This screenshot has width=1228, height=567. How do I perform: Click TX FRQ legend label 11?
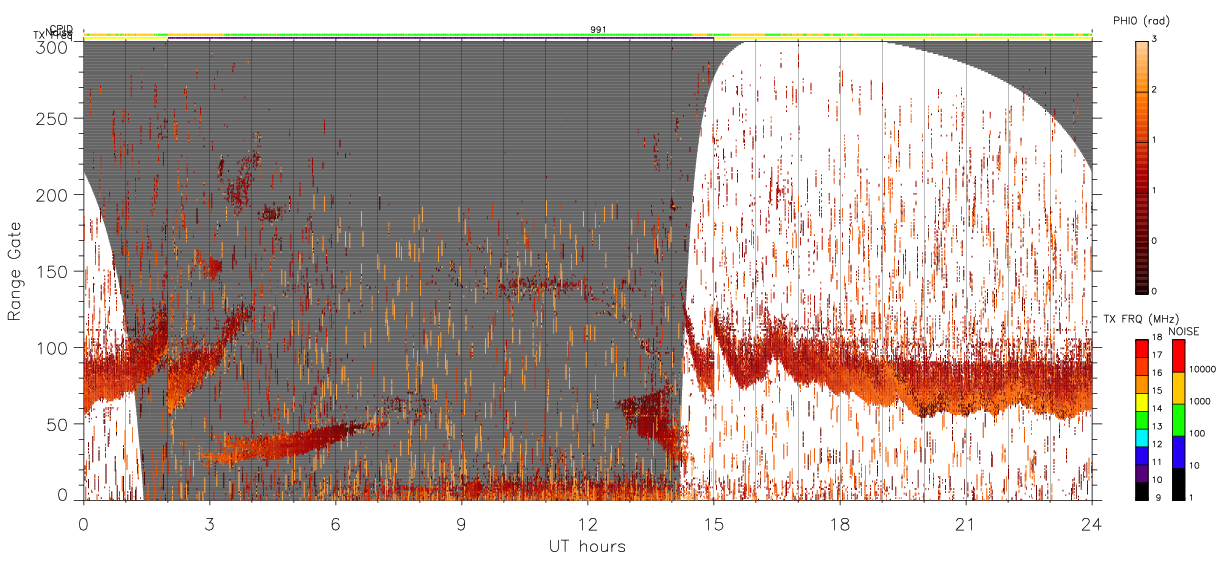click(x=1157, y=463)
